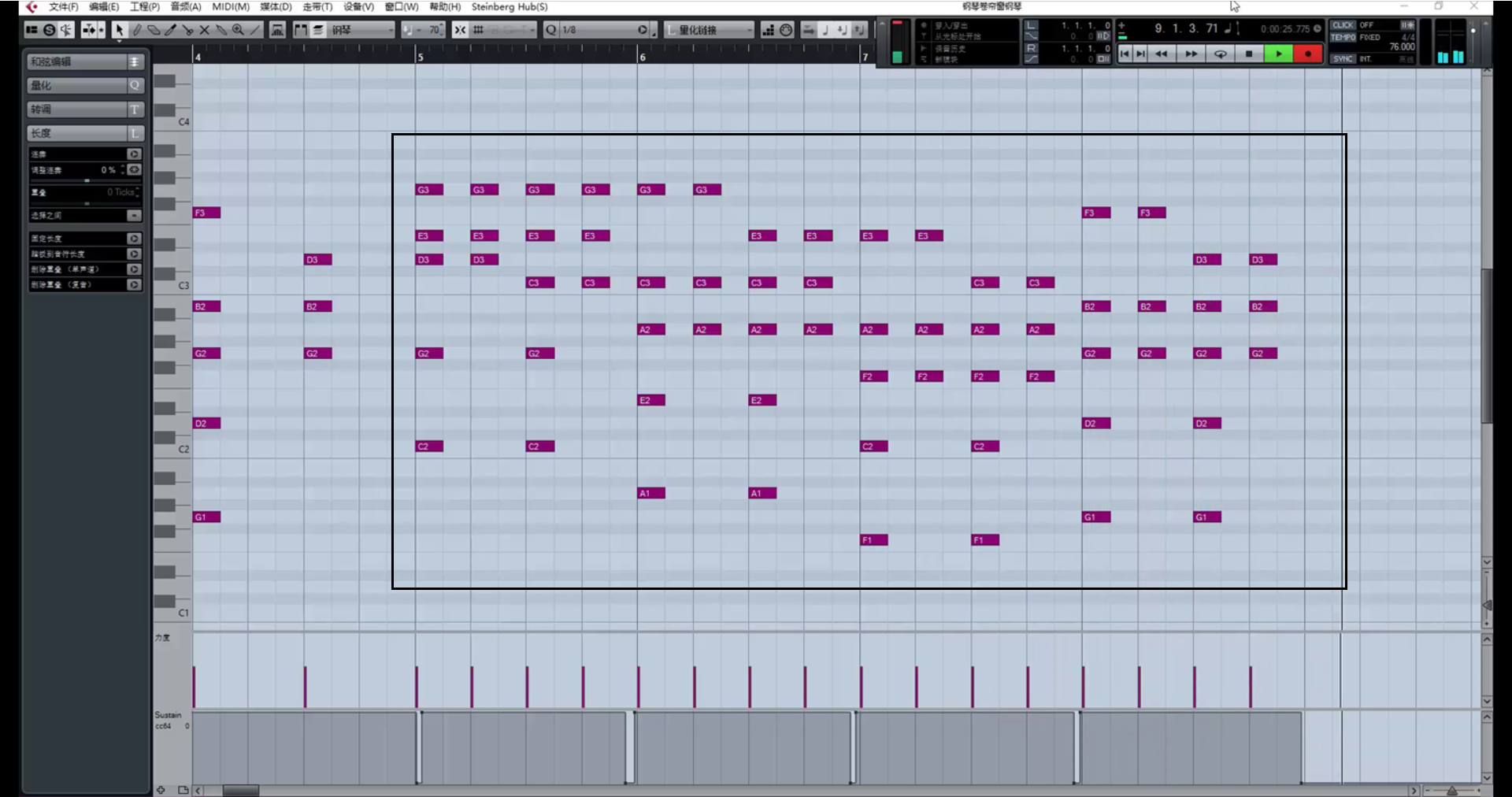The width and height of the screenshot is (1512, 797).
Task: Open the 工程(P) menu
Action: tap(145, 6)
